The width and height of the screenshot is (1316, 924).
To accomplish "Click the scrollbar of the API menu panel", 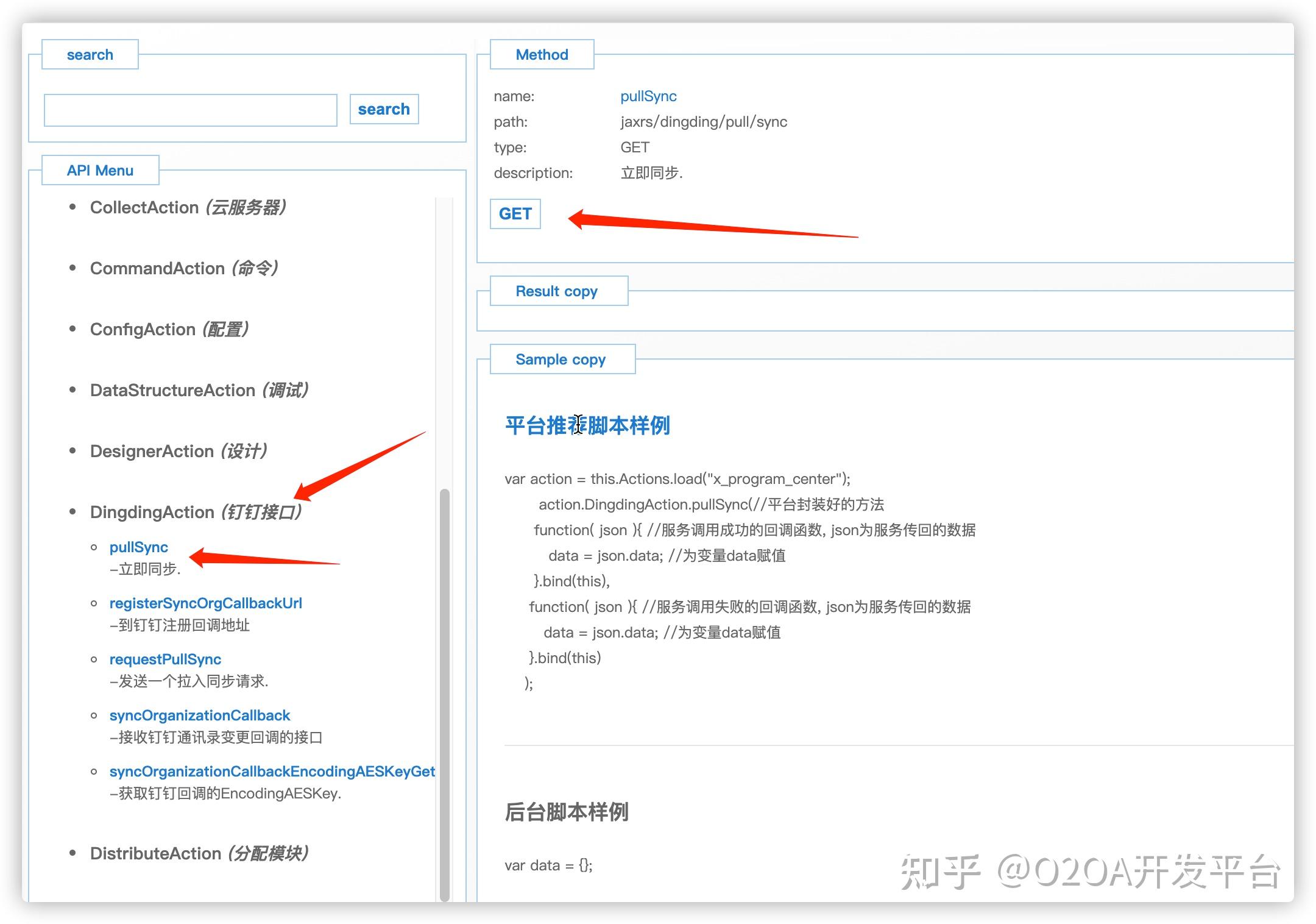I will click(x=444, y=670).
